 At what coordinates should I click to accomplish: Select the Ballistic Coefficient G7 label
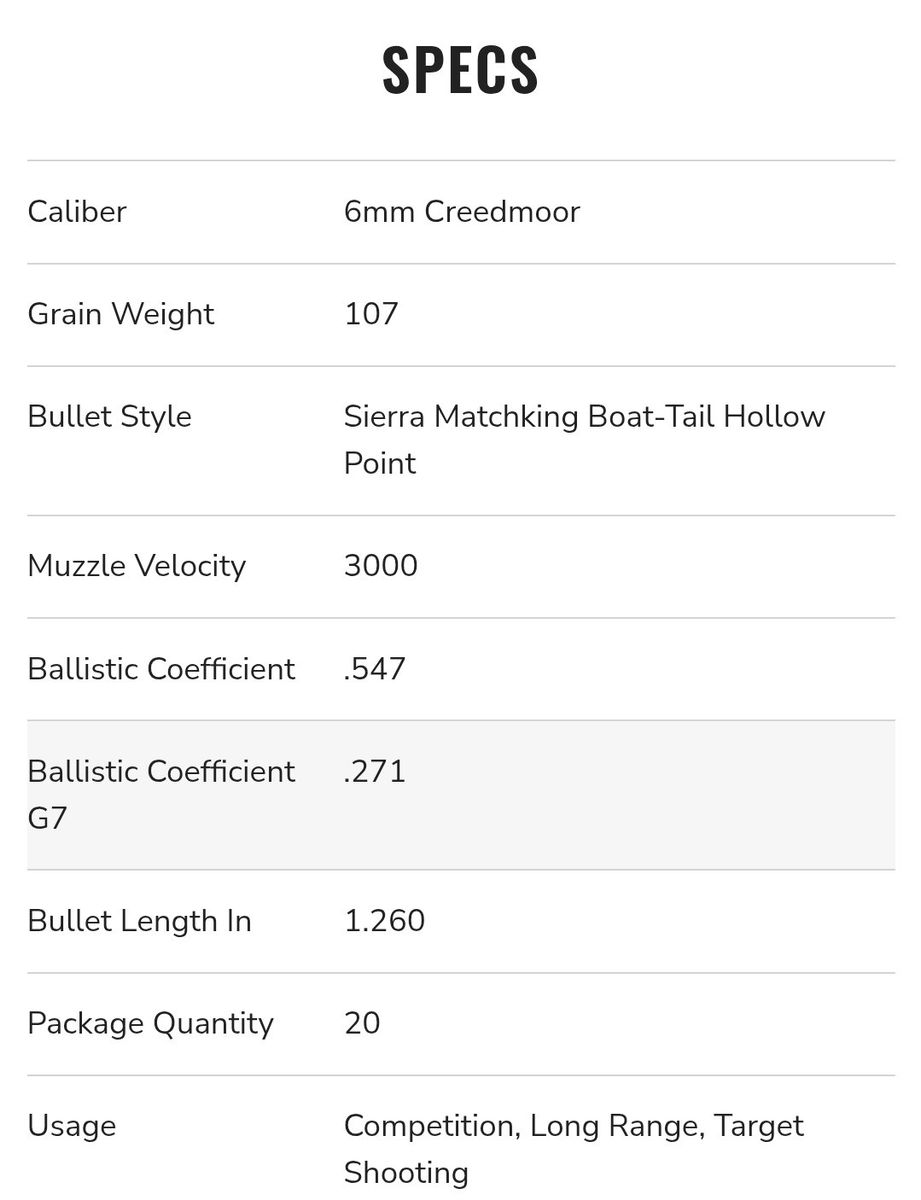161,794
